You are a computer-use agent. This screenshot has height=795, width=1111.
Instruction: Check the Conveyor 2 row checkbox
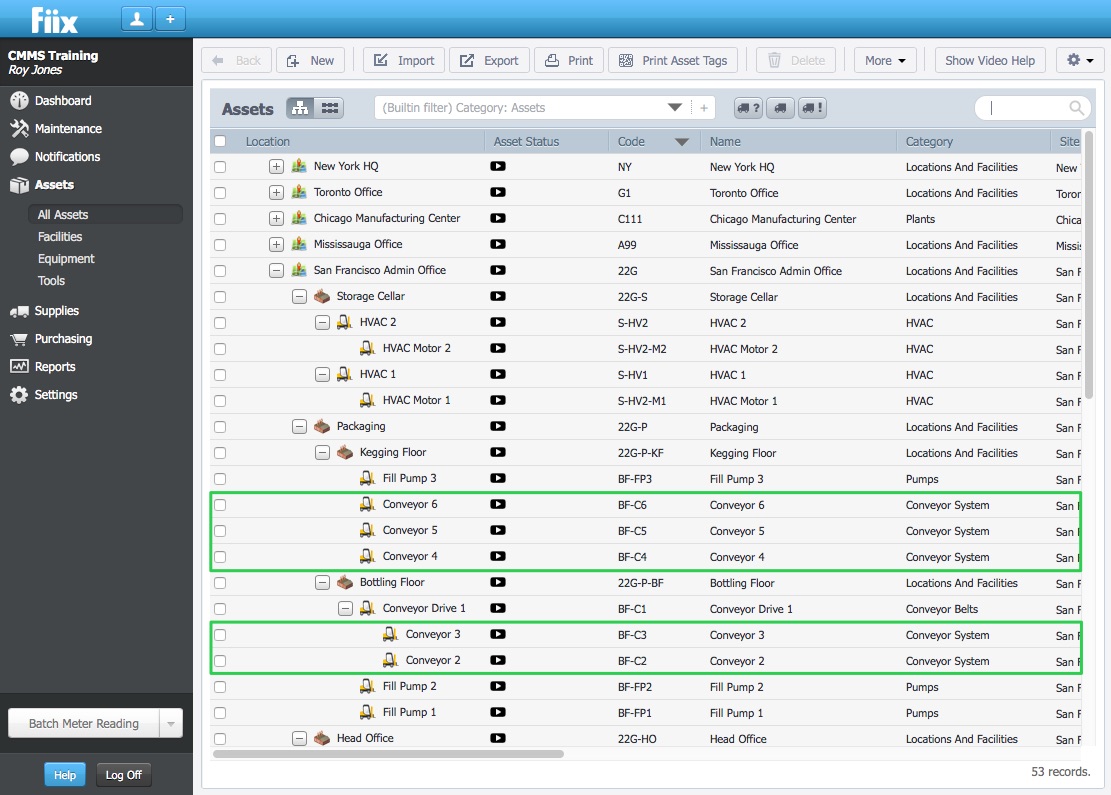pyautogui.click(x=220, y=660)
